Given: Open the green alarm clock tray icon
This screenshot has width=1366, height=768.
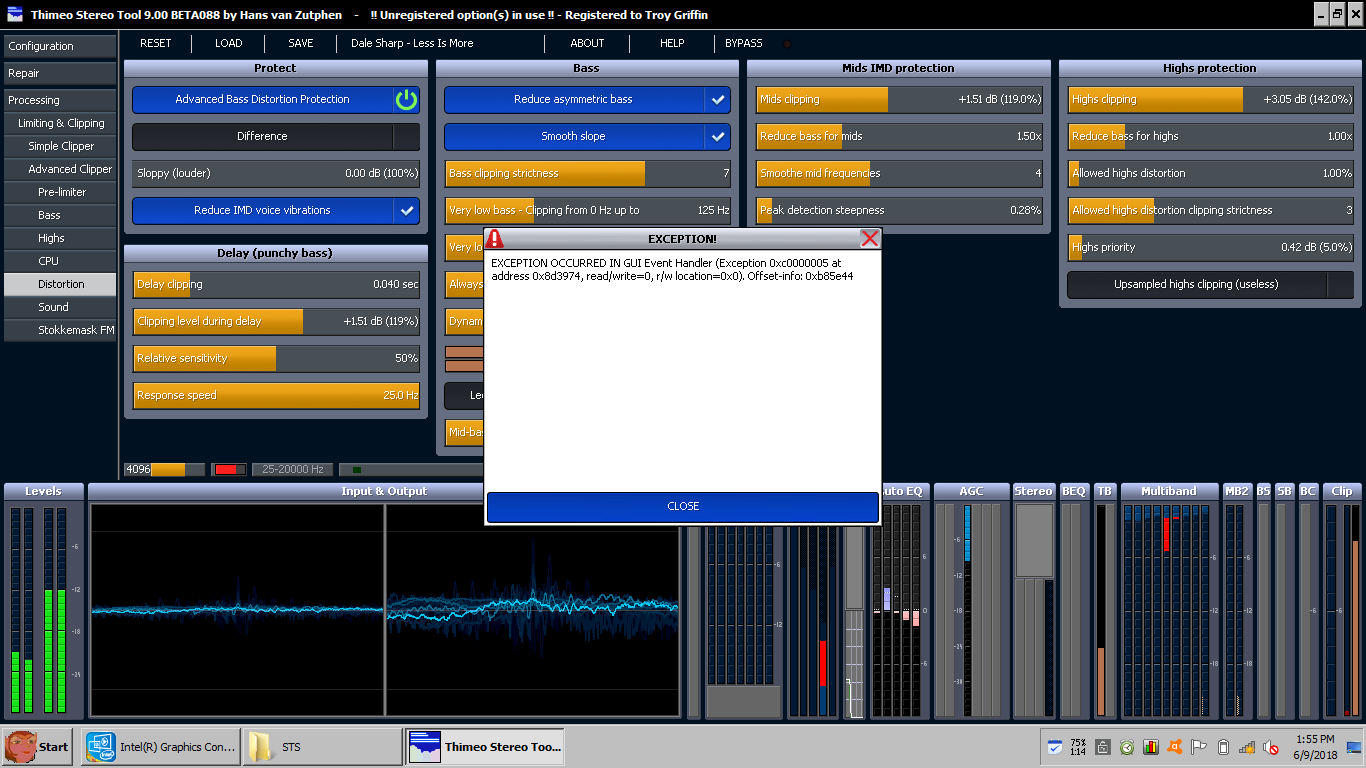Looking at the screenshot, I should pyautogui.click(x=1127, y=747).
